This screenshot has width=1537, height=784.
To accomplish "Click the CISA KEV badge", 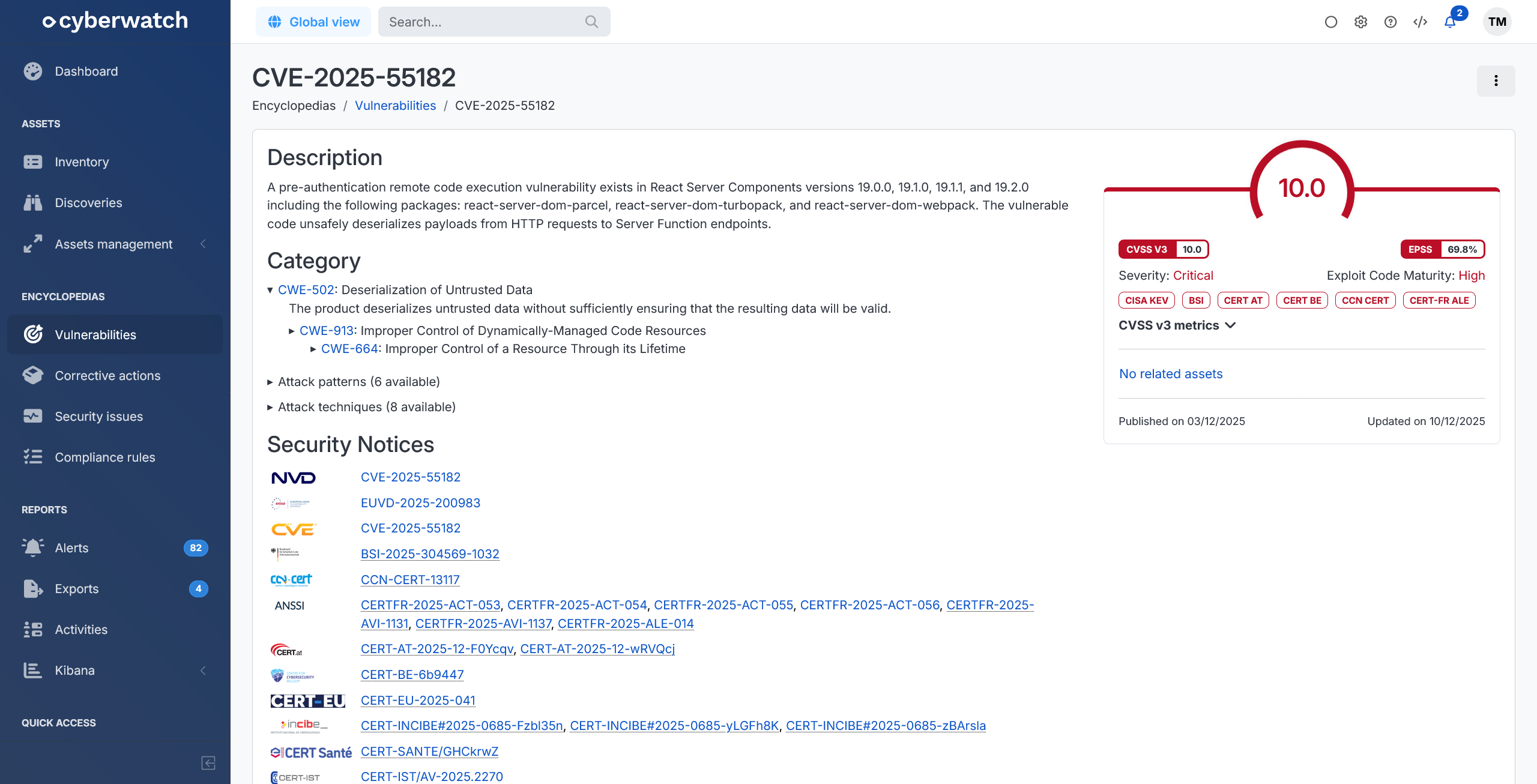I will click(1147, 300).
